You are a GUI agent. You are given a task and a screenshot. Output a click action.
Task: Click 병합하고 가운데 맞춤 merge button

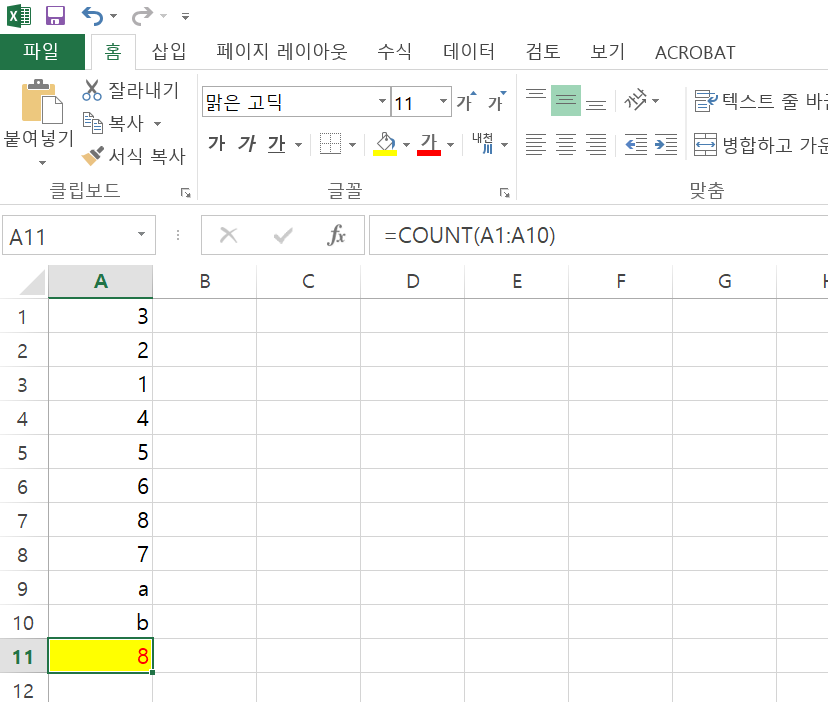pos(760,144)
